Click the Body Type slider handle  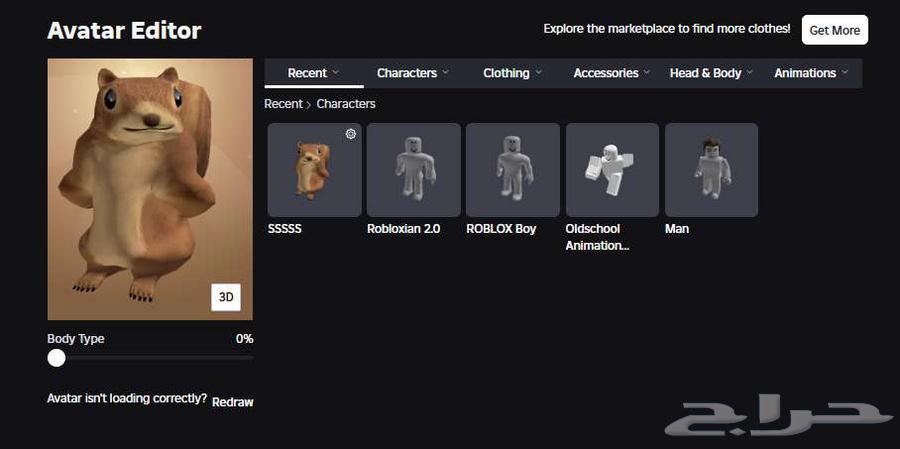56,358
